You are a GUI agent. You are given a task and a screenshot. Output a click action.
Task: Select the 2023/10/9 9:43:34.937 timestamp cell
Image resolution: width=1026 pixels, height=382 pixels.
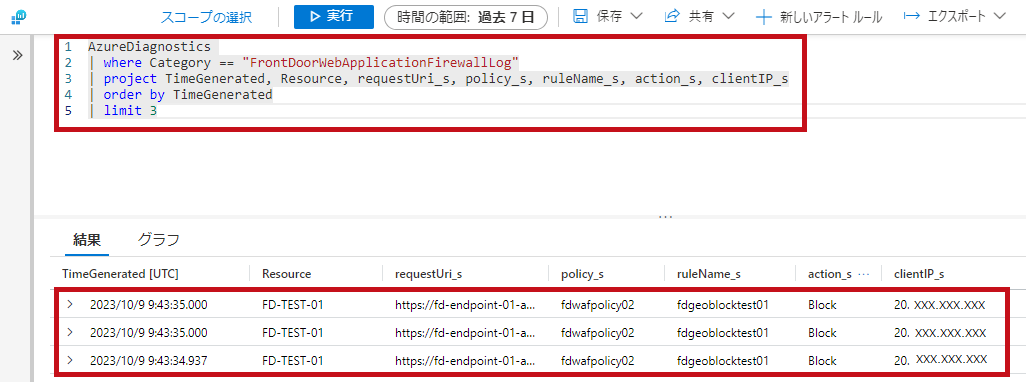[149, 360]
